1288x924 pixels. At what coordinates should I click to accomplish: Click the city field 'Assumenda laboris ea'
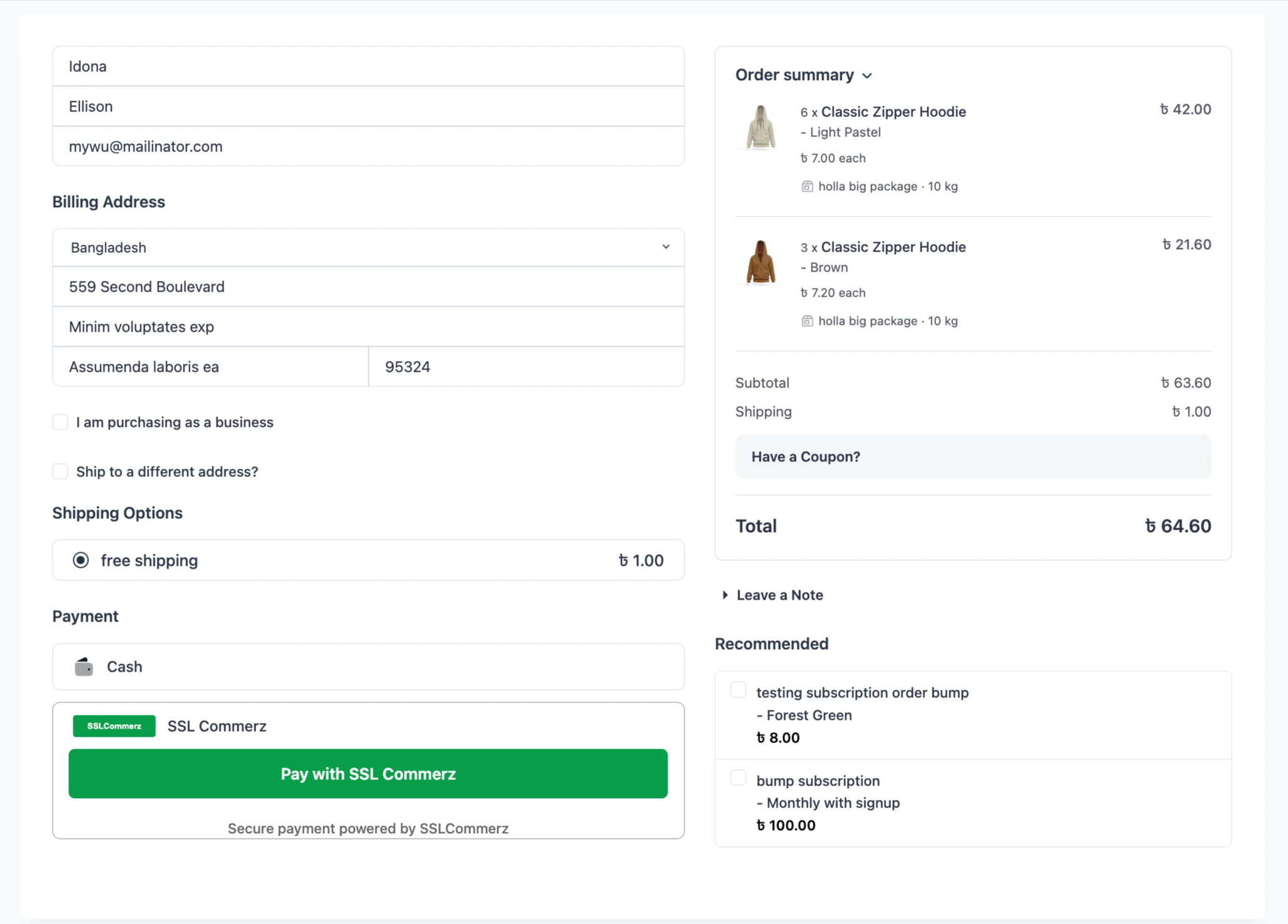point(210,367)
